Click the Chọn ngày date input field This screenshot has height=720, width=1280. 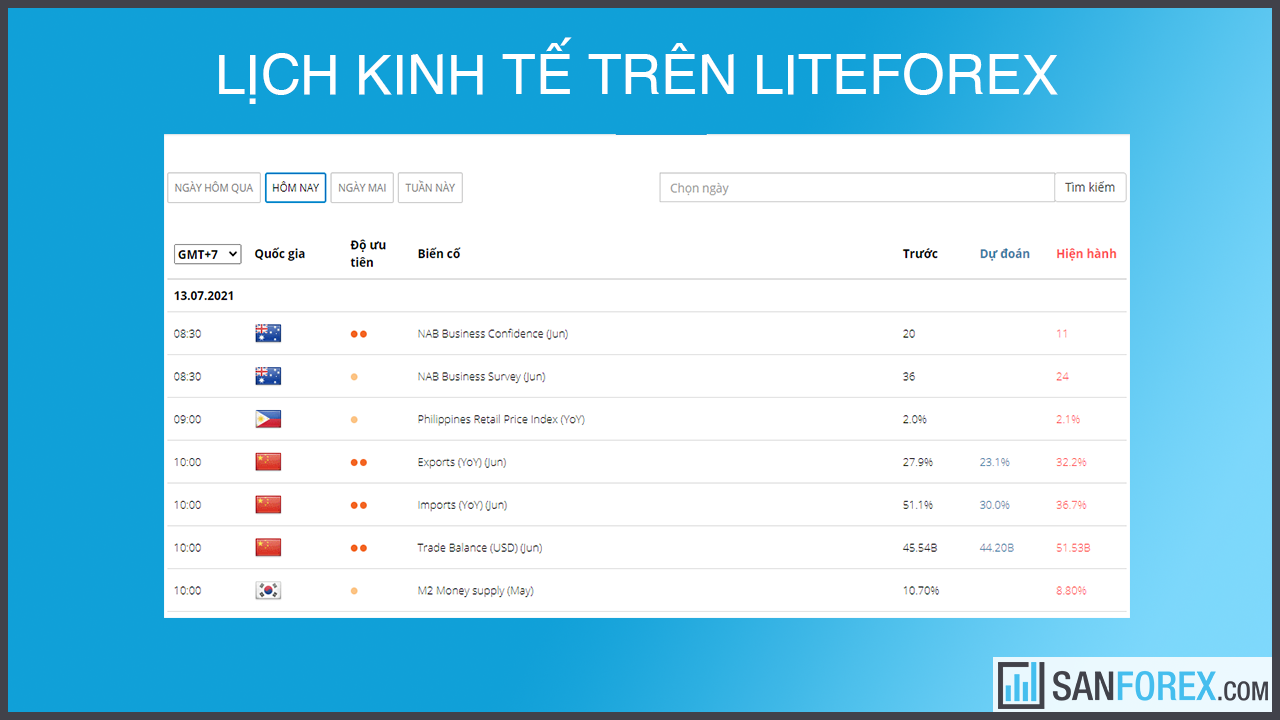tap(857, 188)
